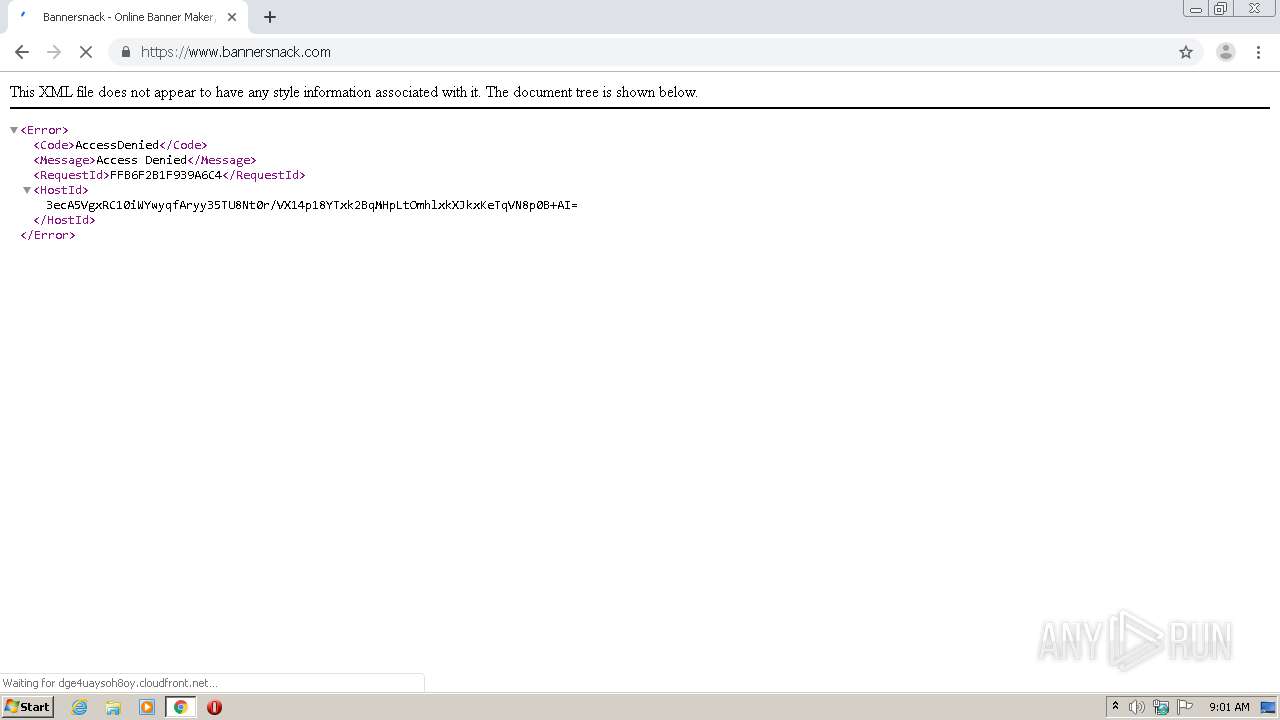Screen dimensions: 1280x720
Task: Collapse the HostId XML node
Action: (x=27, y=190)
